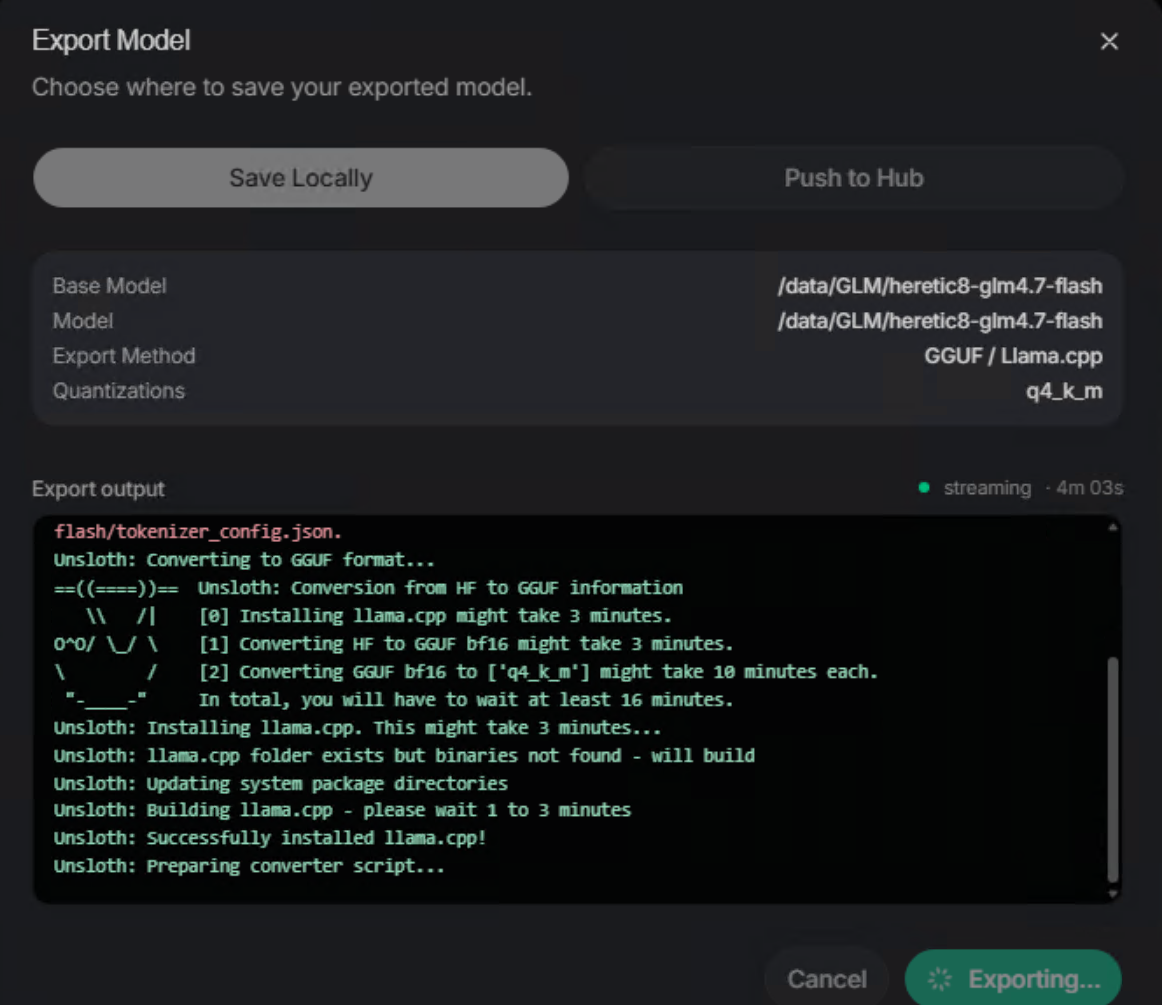
Task: Click '[0] Installing llama.cpp might take' line
Action: click(435, 616)
